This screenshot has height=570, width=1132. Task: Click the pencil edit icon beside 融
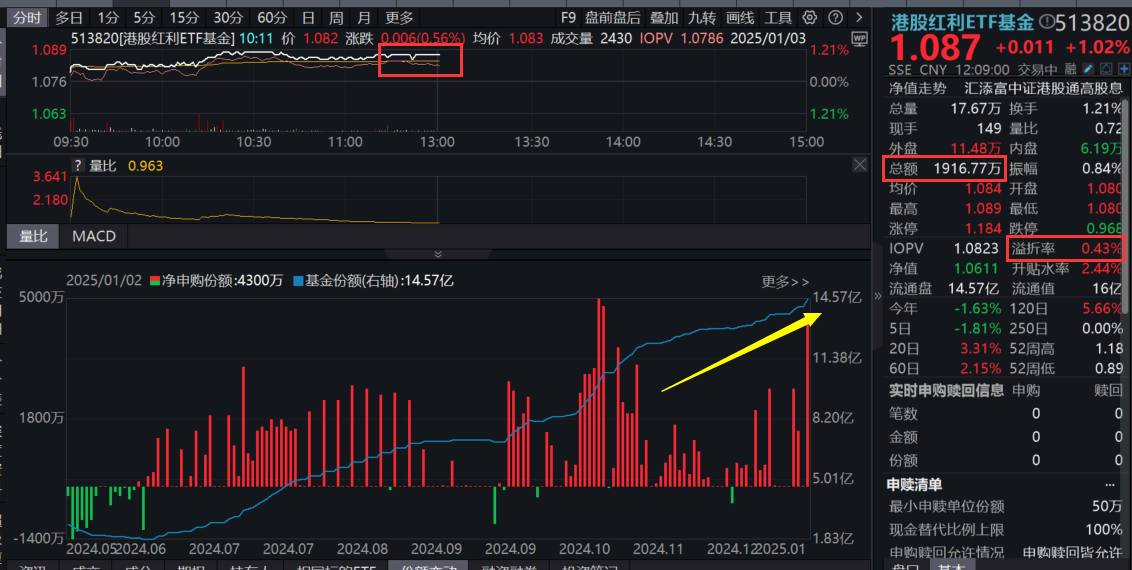[x=1089, y=69]
